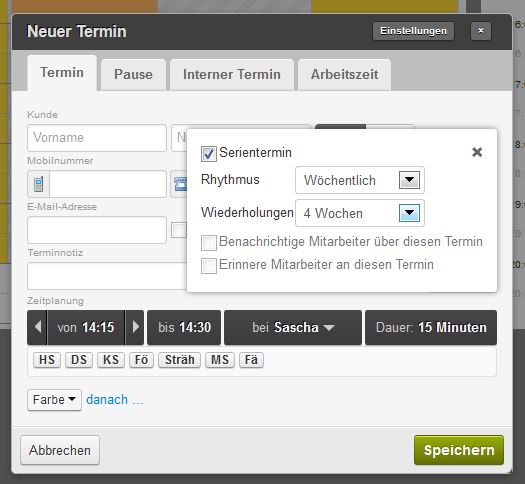525x484 pixels.
Task: Open the bei Sascha employee dropdown
Action: [293, 327]
